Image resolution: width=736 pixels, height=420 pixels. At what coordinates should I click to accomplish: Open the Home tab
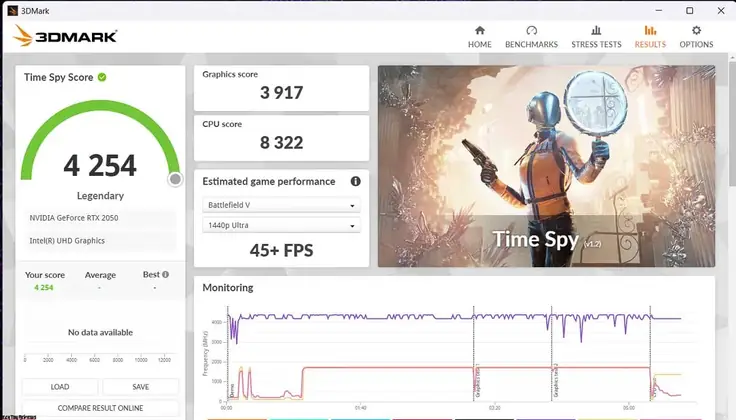(x=479, y=37)
